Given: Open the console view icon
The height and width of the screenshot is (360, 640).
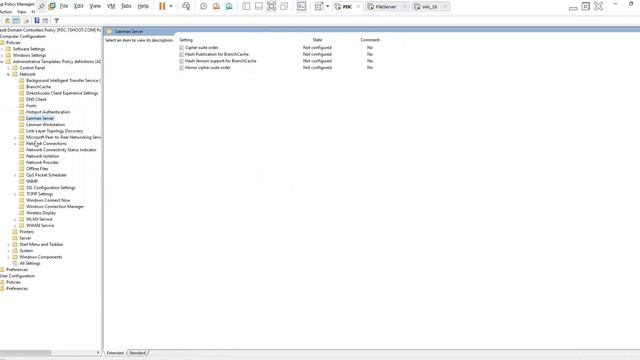Looking at the screenshot, I should [302, 6].
